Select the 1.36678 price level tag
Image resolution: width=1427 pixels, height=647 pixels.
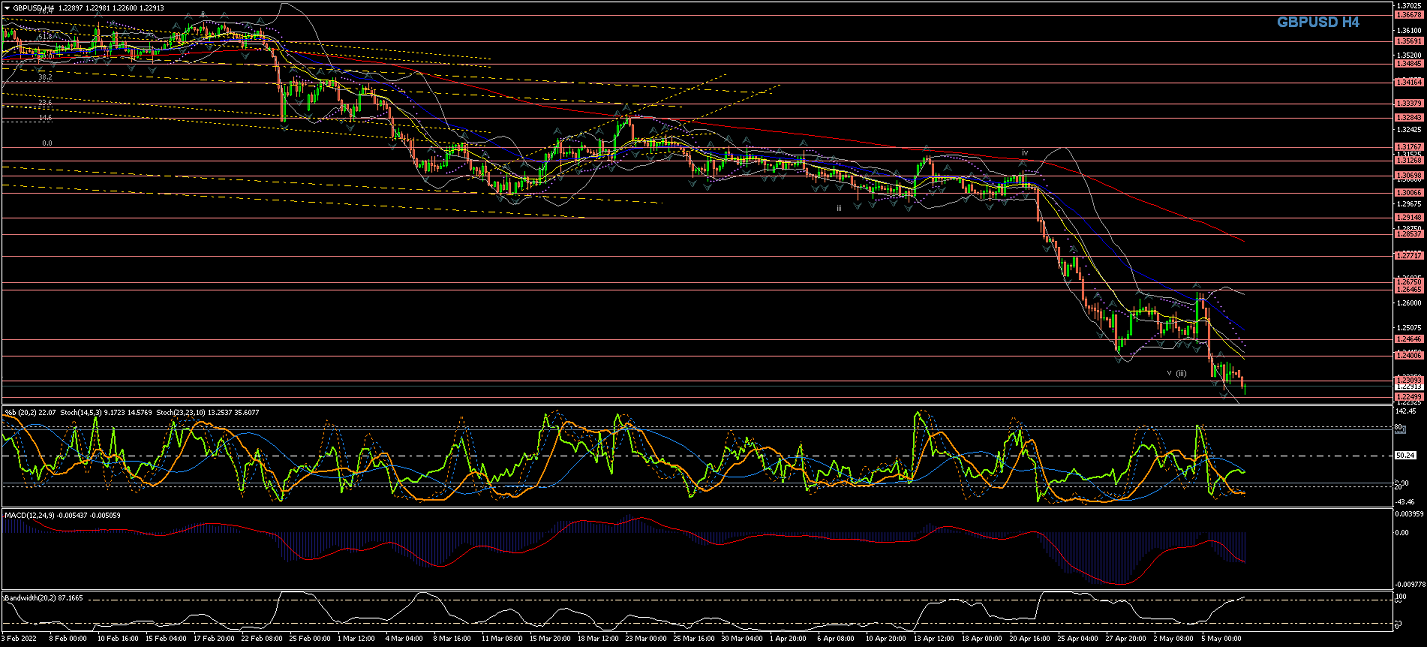(1408, 15)
